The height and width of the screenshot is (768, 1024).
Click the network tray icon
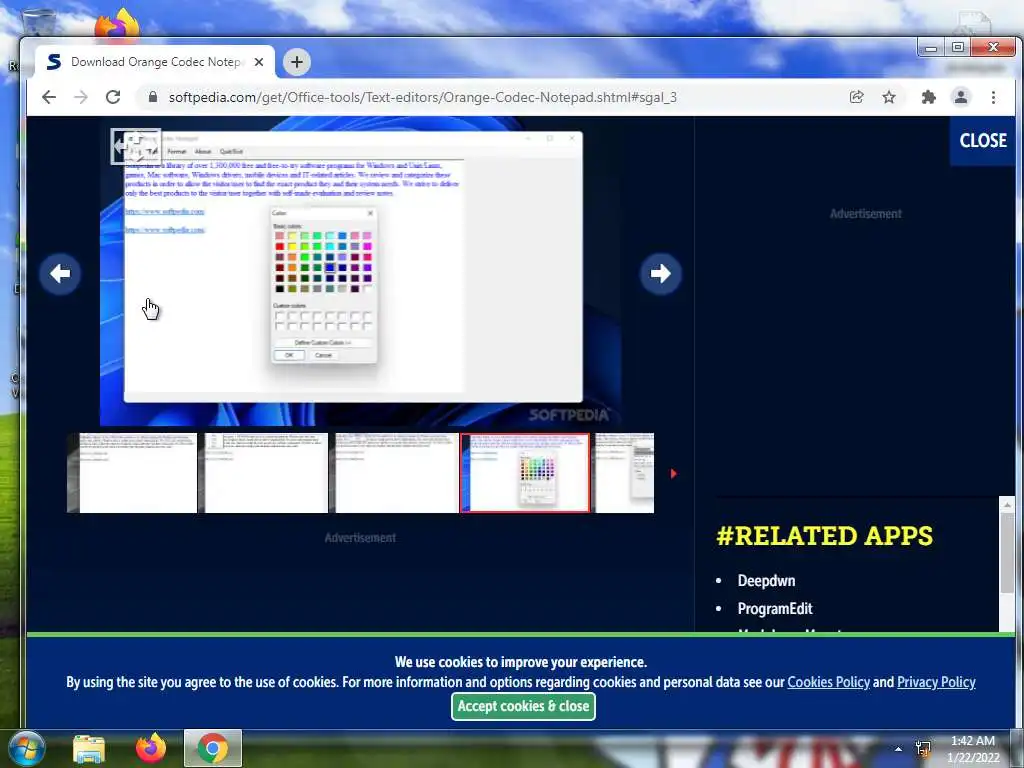[x=923, y=749]
